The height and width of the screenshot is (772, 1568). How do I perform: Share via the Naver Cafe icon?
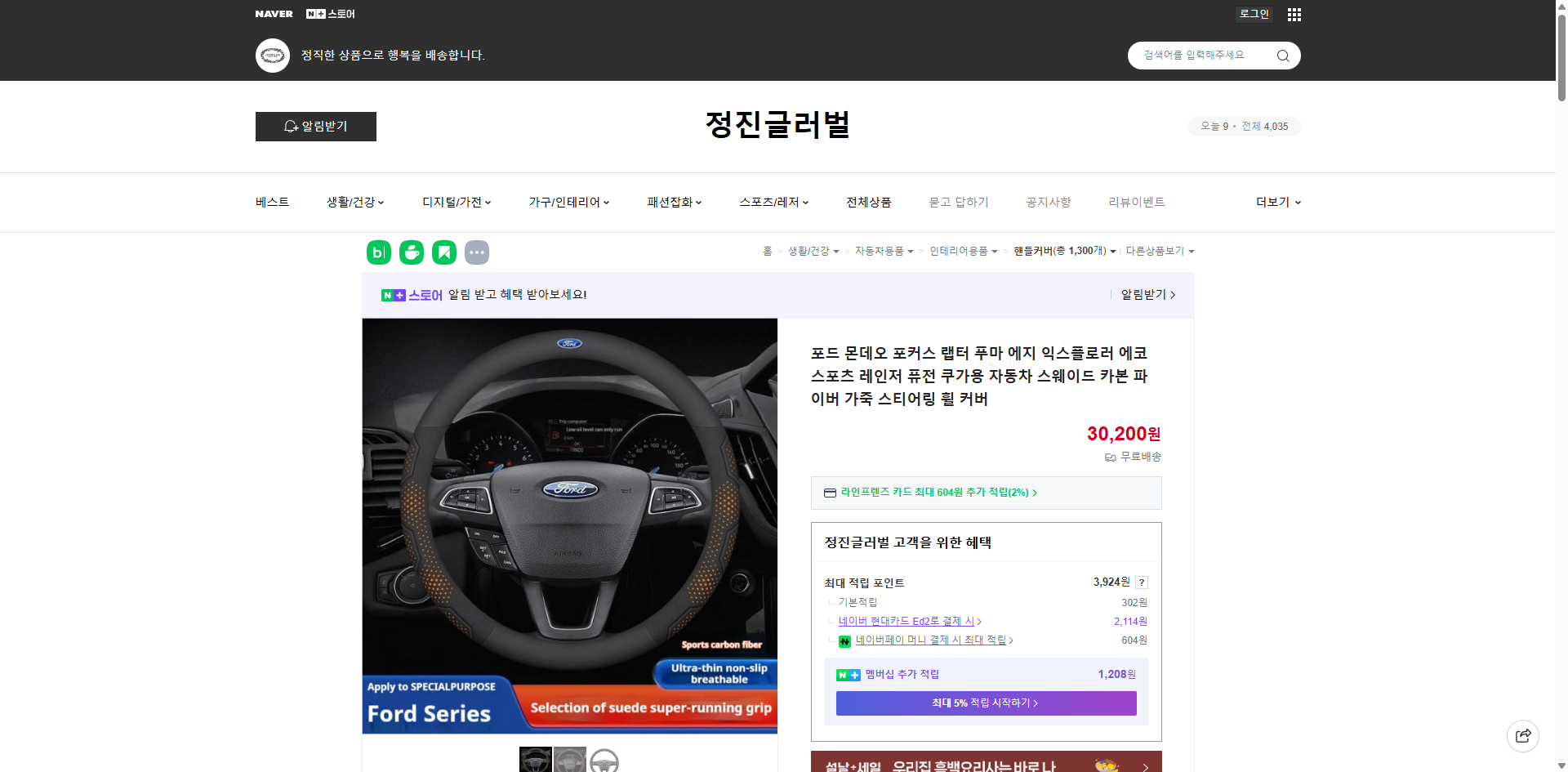pyautogui.click(x=411, y=252)
